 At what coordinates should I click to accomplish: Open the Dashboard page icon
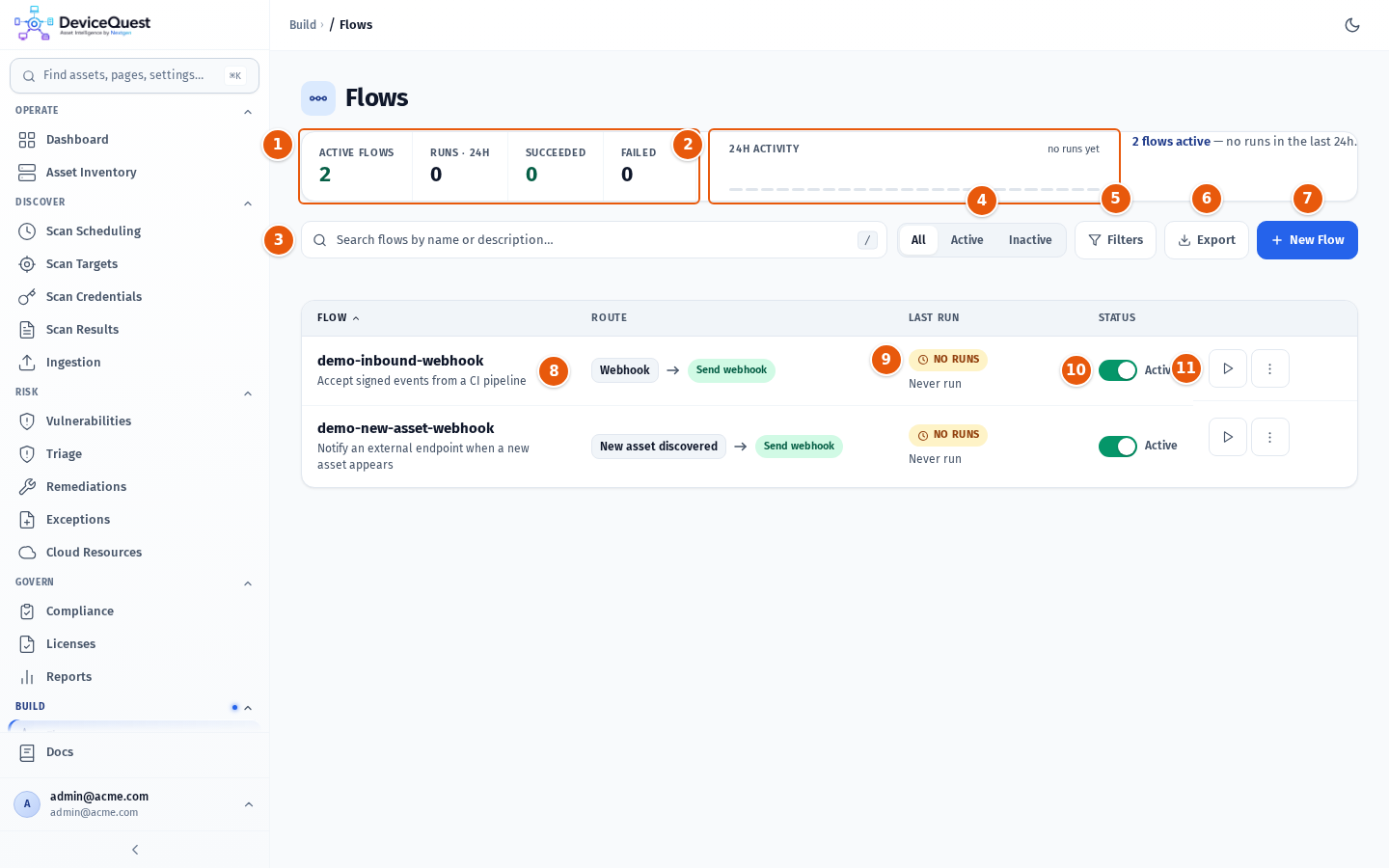(27, 140)
